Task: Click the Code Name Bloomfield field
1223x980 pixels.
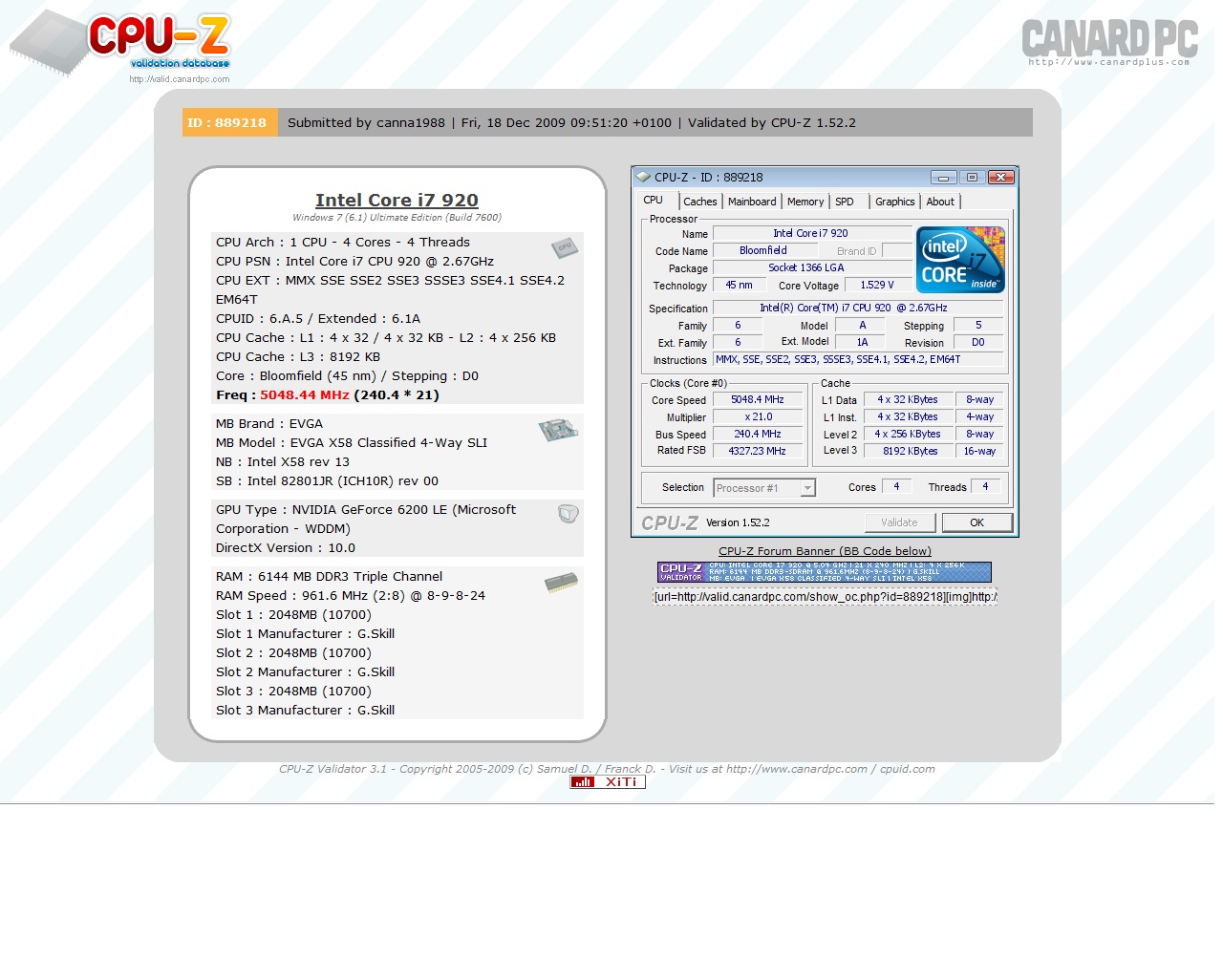Action: point(764,250)
